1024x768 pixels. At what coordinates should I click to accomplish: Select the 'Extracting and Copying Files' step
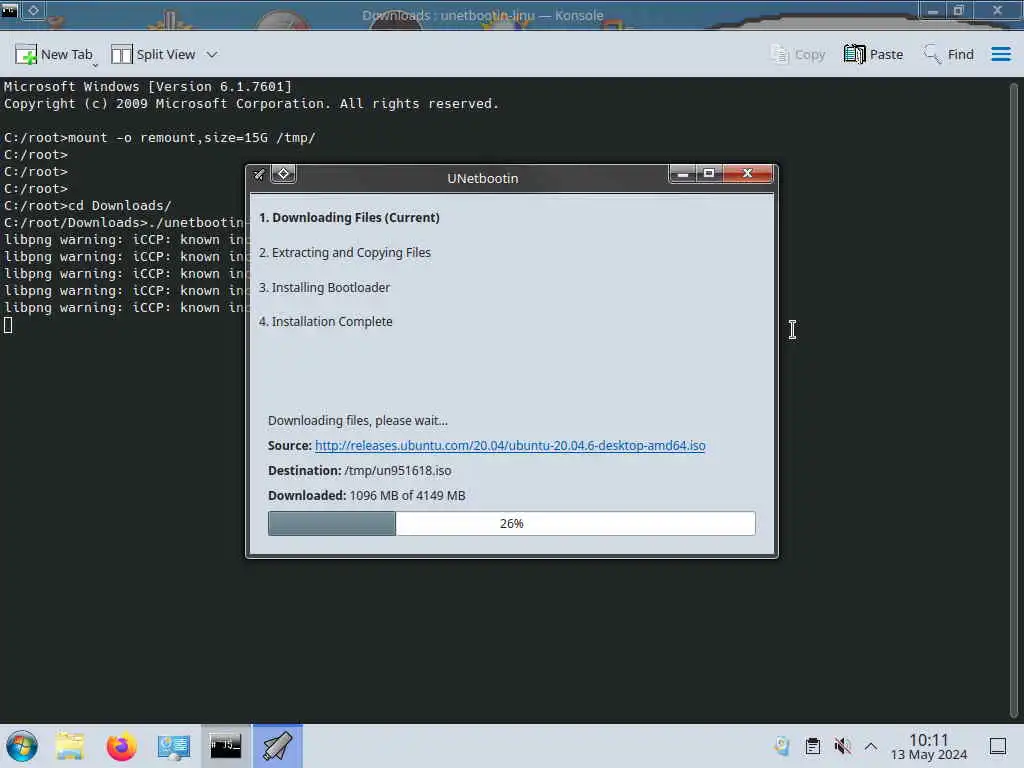click(x=345, y=253)
